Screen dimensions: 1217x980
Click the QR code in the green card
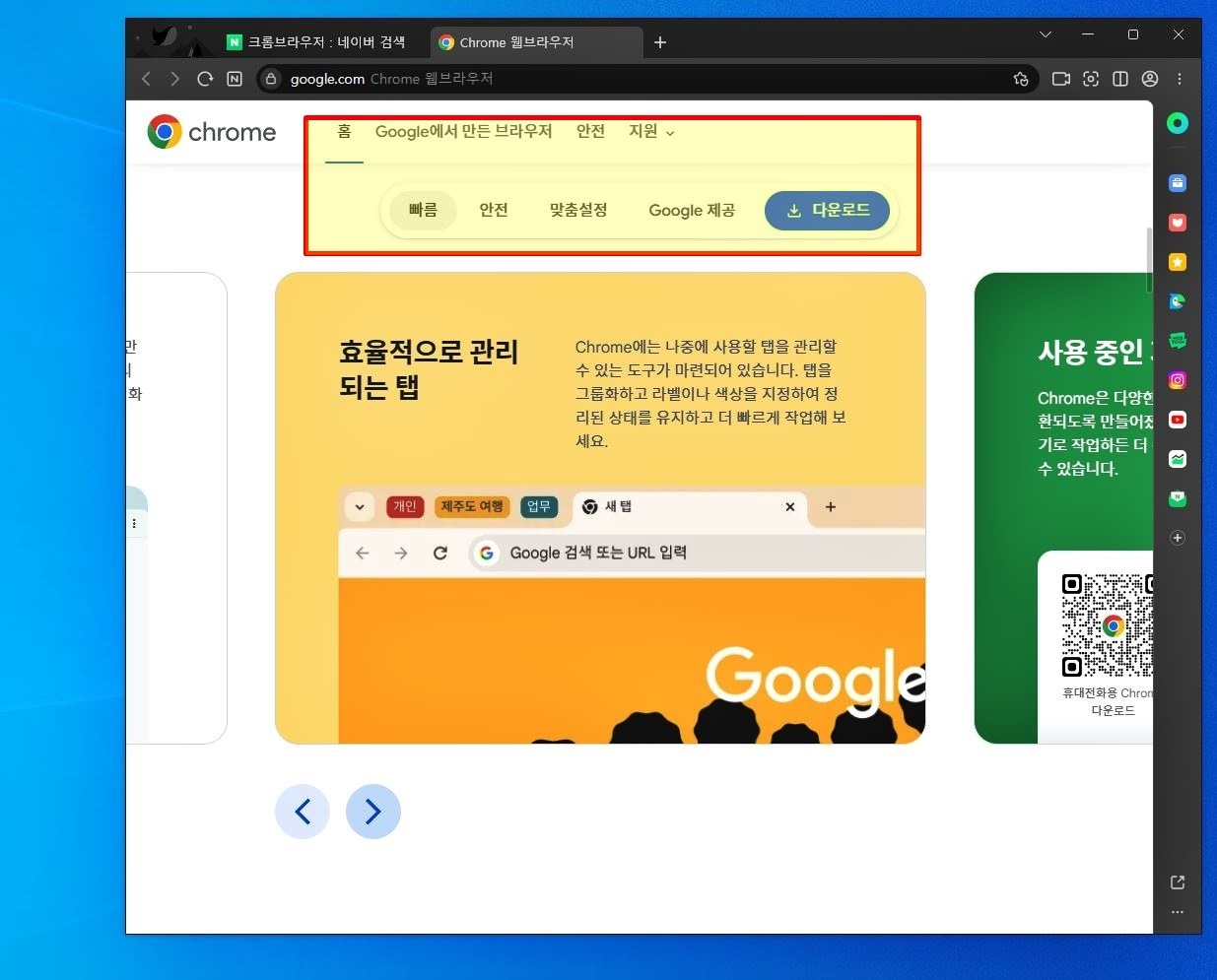point(1107,625)
